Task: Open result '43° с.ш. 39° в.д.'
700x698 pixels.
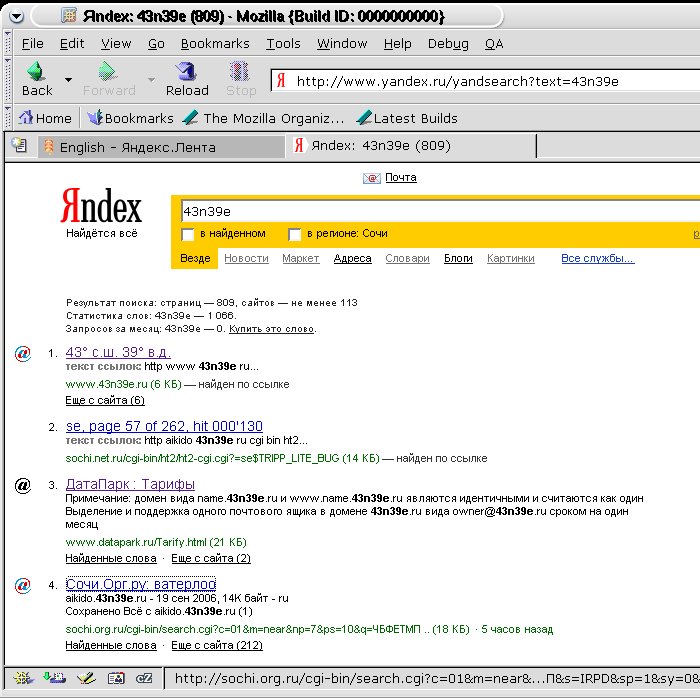Action: [118, 352]
